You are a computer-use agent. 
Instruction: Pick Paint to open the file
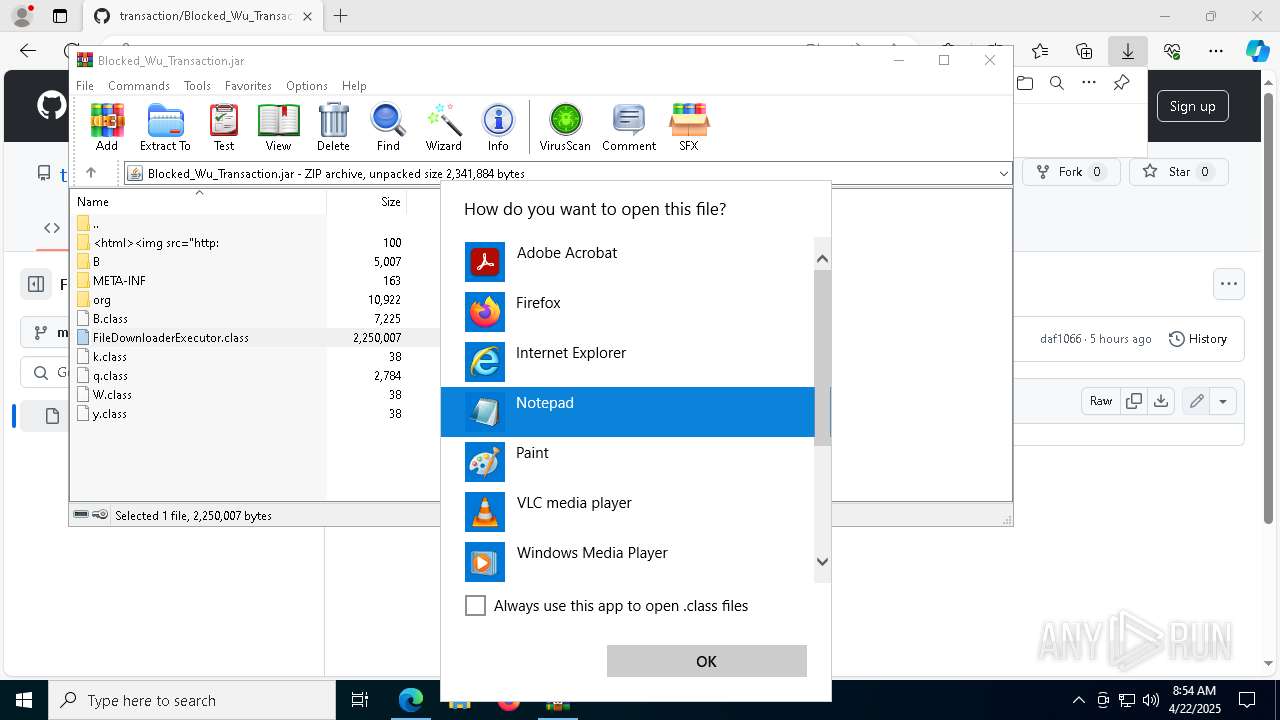(x=628, y=462)
